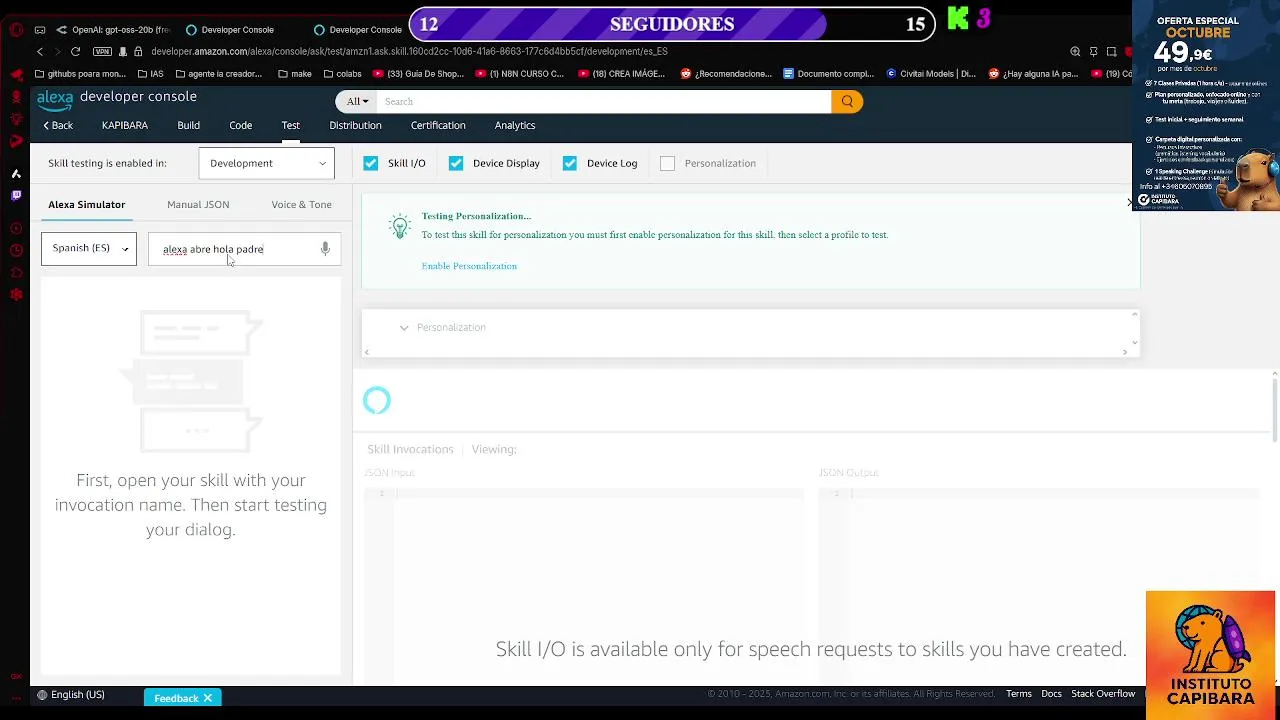The height and width of the screenshot is (720, 1280).
Task: Open the Code tab
Action: (x=240, y=125)
